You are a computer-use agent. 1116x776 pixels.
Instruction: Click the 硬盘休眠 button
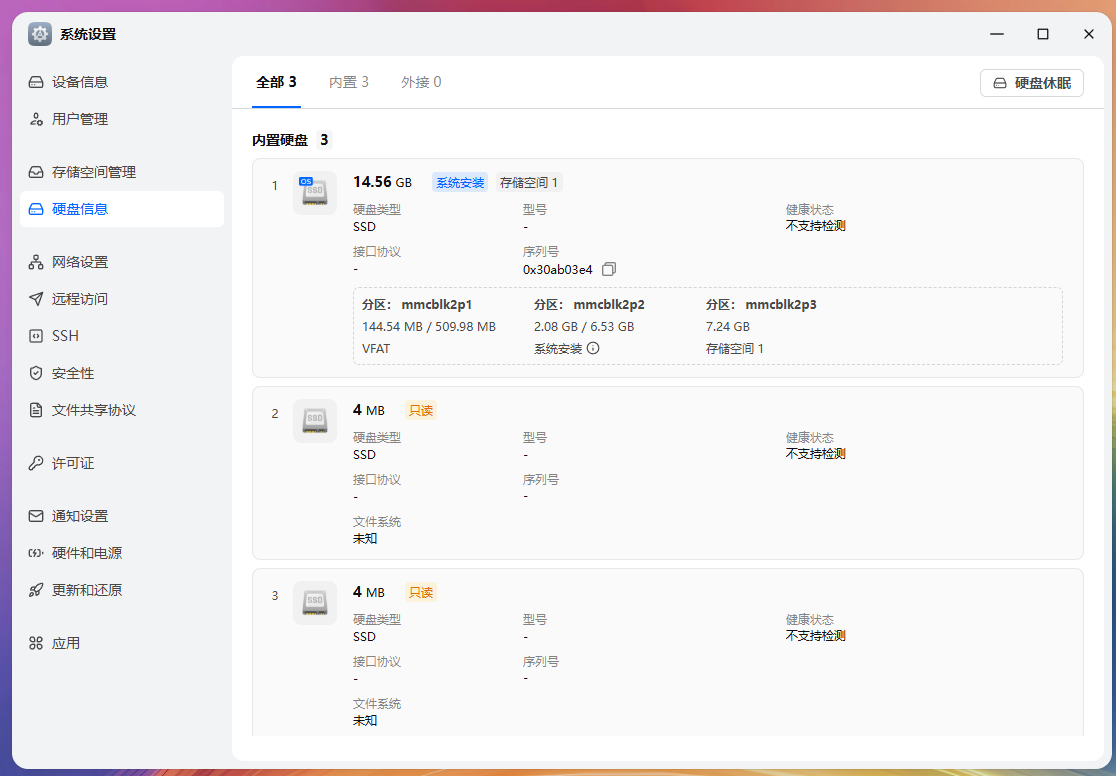[1031, 83]
